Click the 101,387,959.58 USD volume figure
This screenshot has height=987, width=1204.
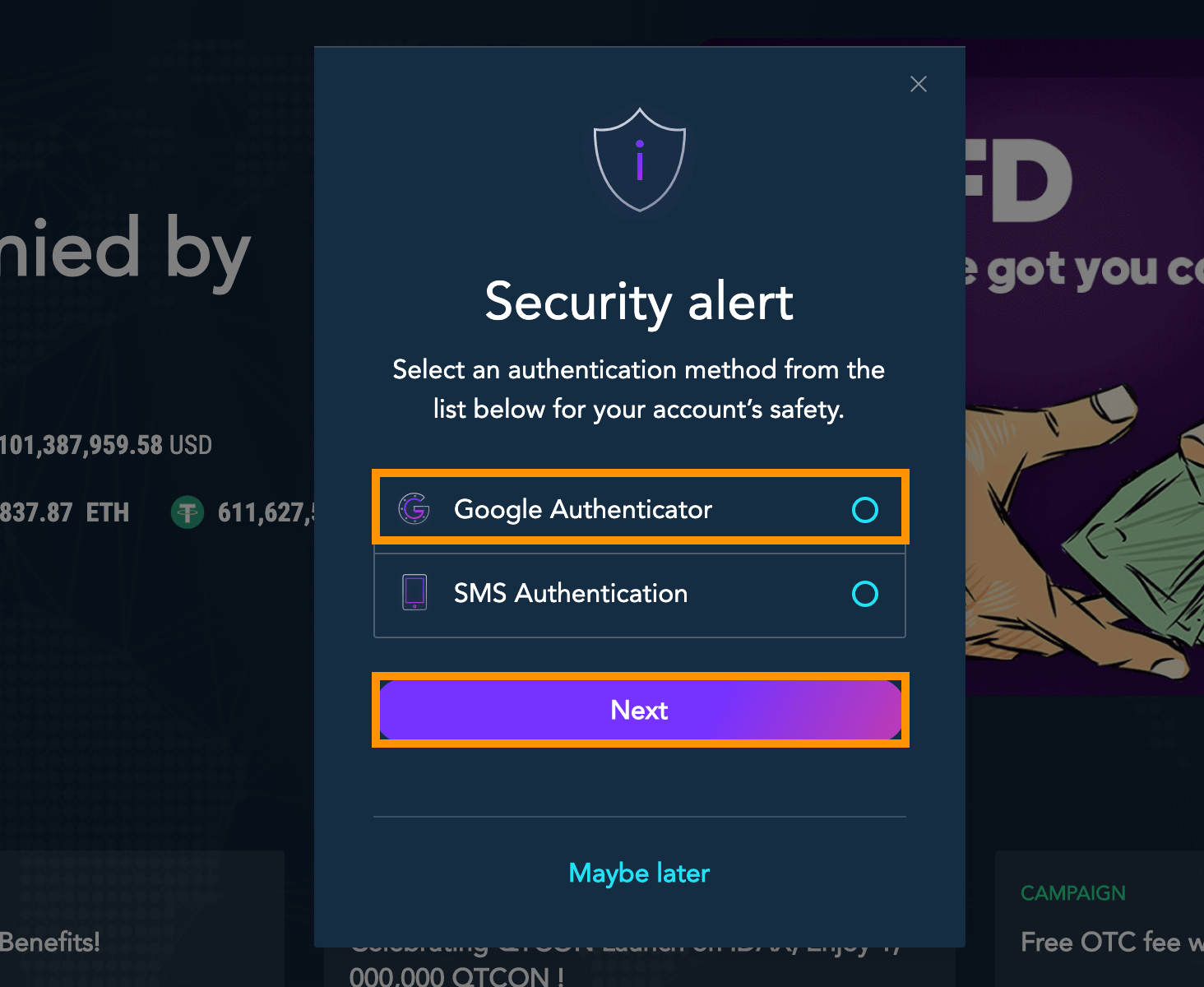105,446
